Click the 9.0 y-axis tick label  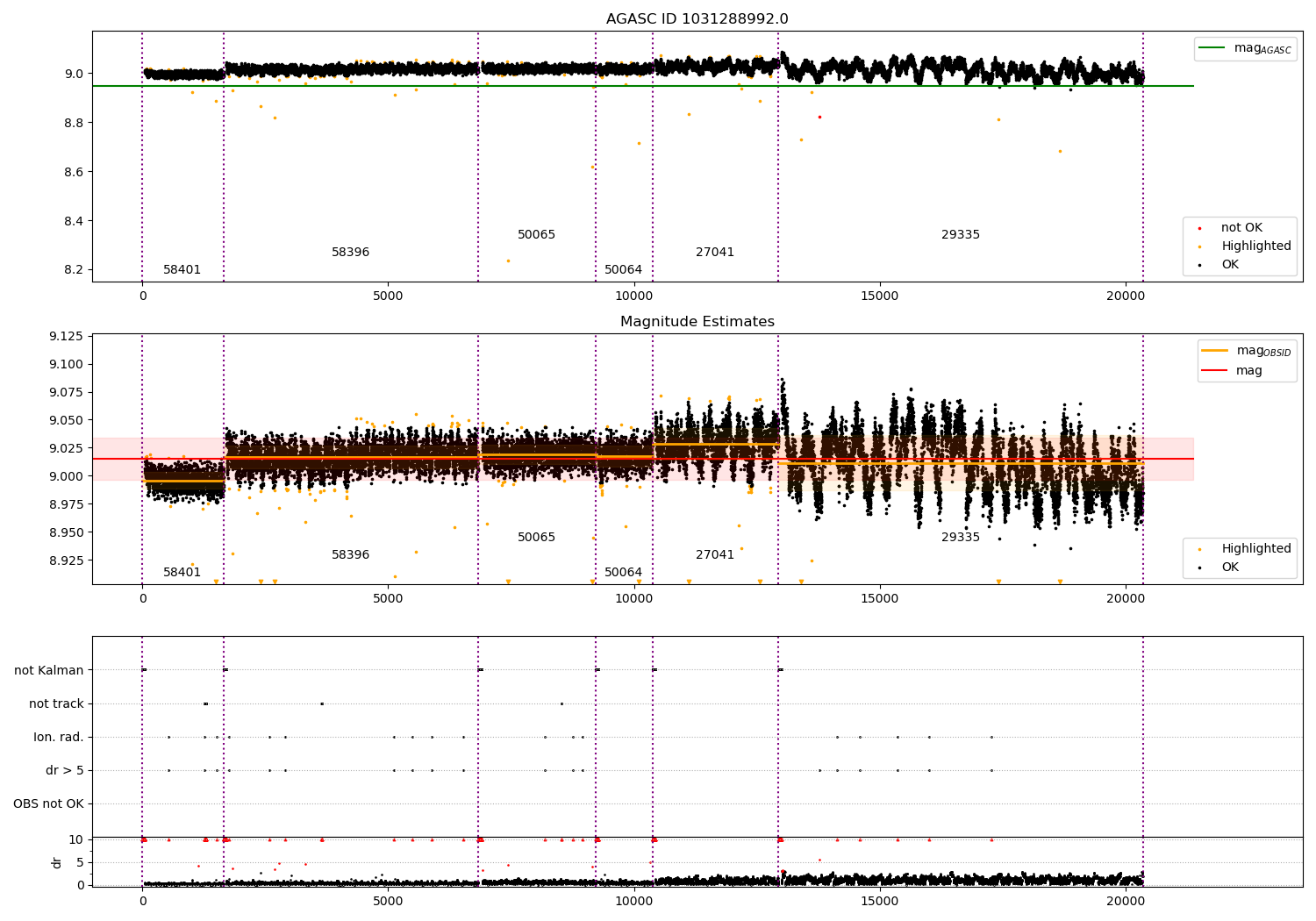coord(74,74)
